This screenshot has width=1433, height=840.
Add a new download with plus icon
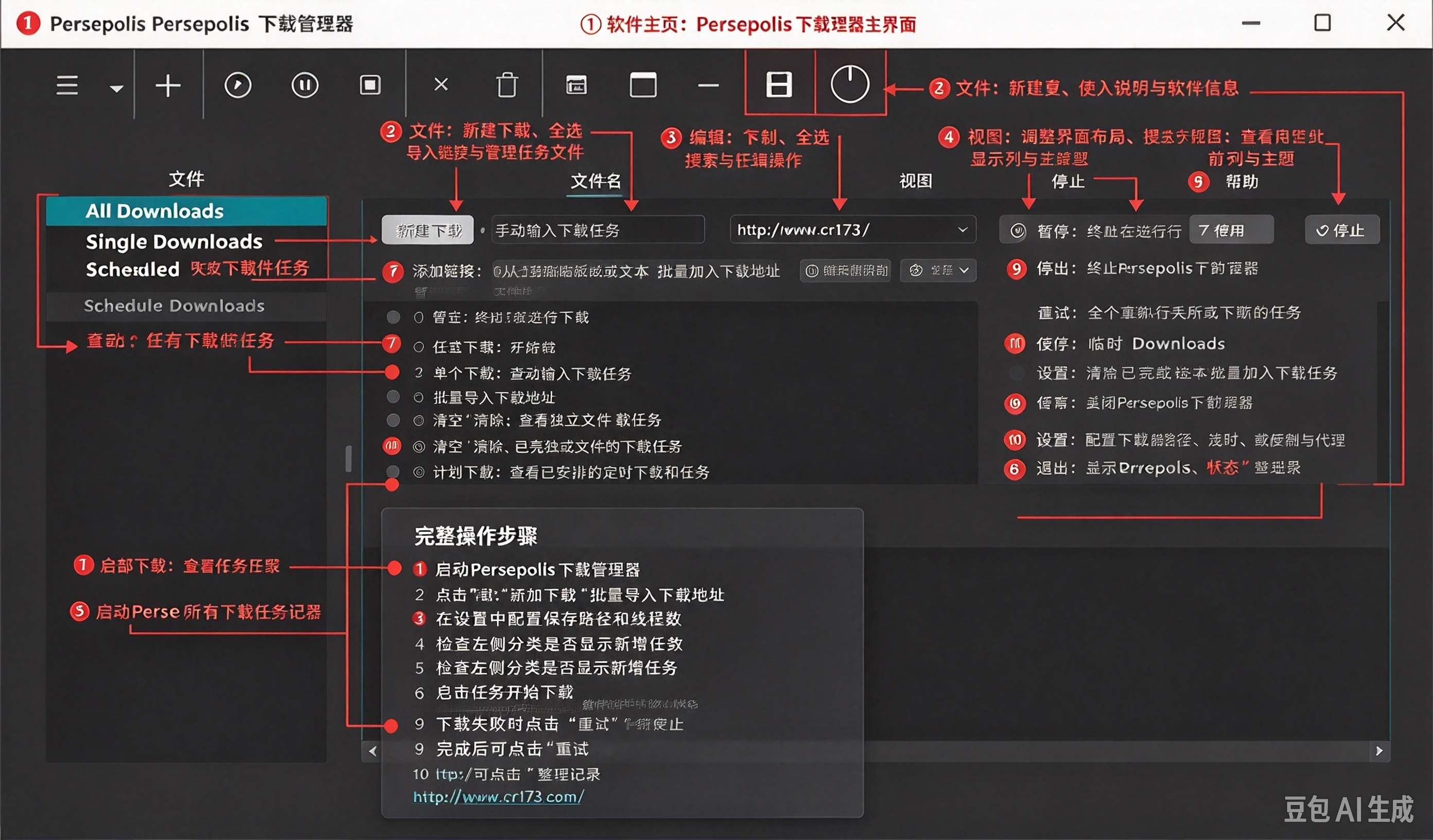click(168, 86)
